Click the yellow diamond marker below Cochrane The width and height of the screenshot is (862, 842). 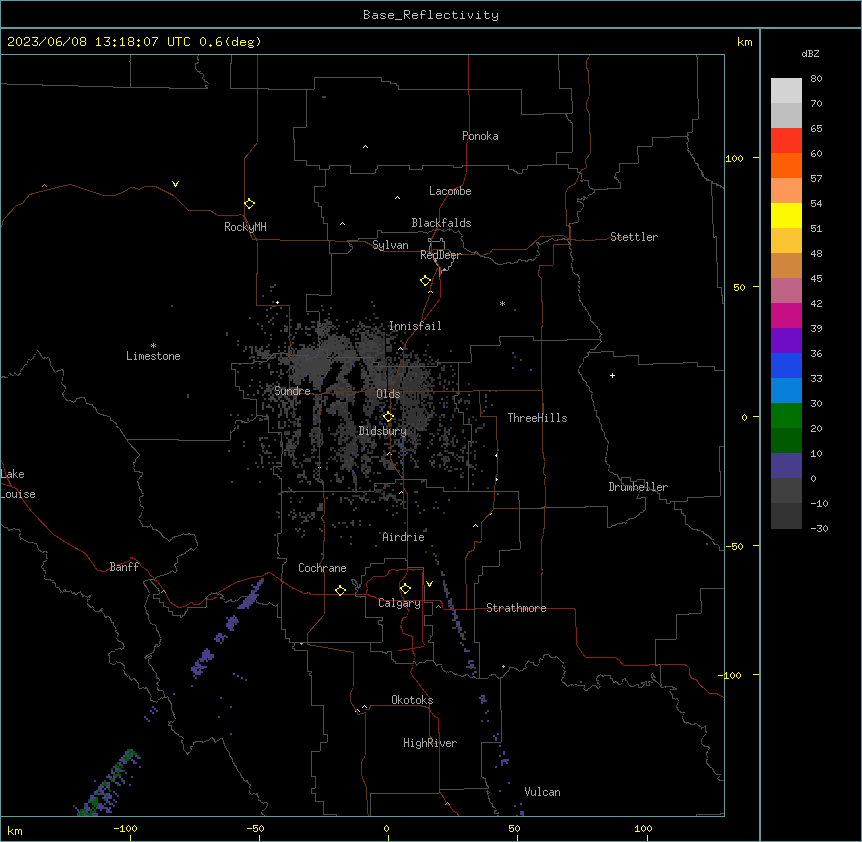[x=340, y=590]
